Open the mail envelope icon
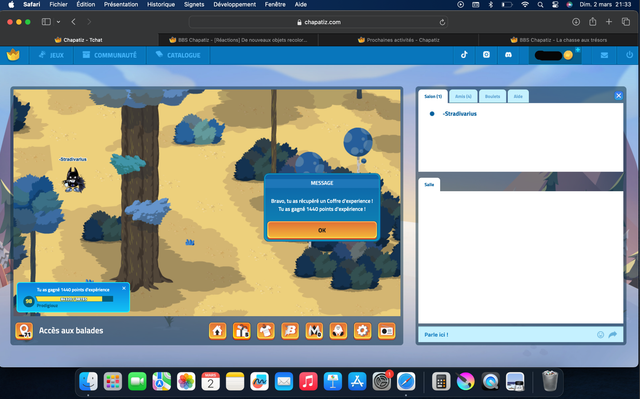Viewport: 640px width, 399px height. point(604,55)
